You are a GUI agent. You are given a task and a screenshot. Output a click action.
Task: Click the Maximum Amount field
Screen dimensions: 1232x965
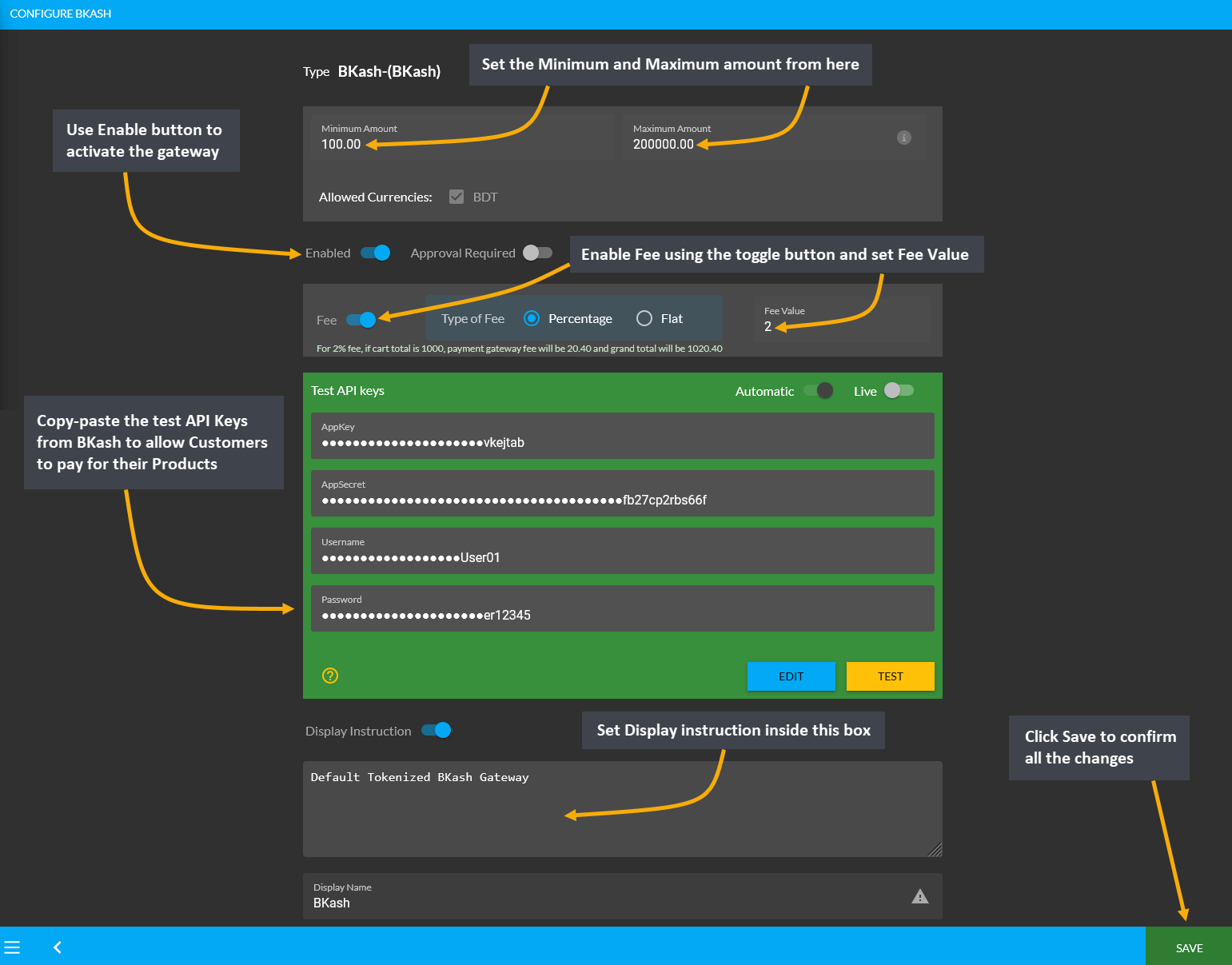point(774,138)
